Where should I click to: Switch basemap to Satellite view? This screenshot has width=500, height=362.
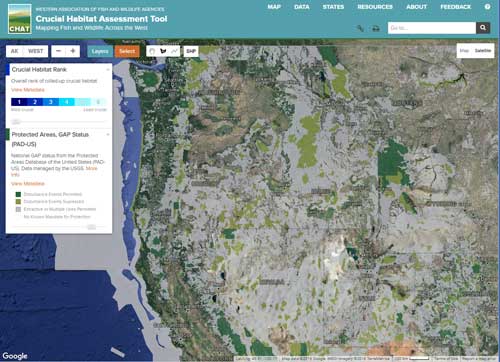(x=483, y=51)
